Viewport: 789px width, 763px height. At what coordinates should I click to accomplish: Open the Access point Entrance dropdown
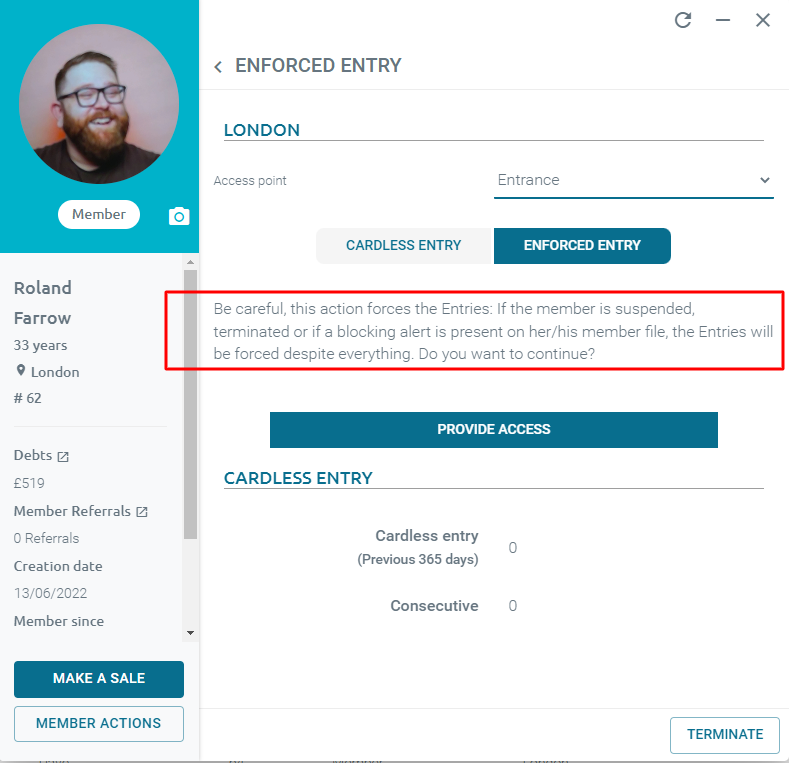click(x=634, y=181)
